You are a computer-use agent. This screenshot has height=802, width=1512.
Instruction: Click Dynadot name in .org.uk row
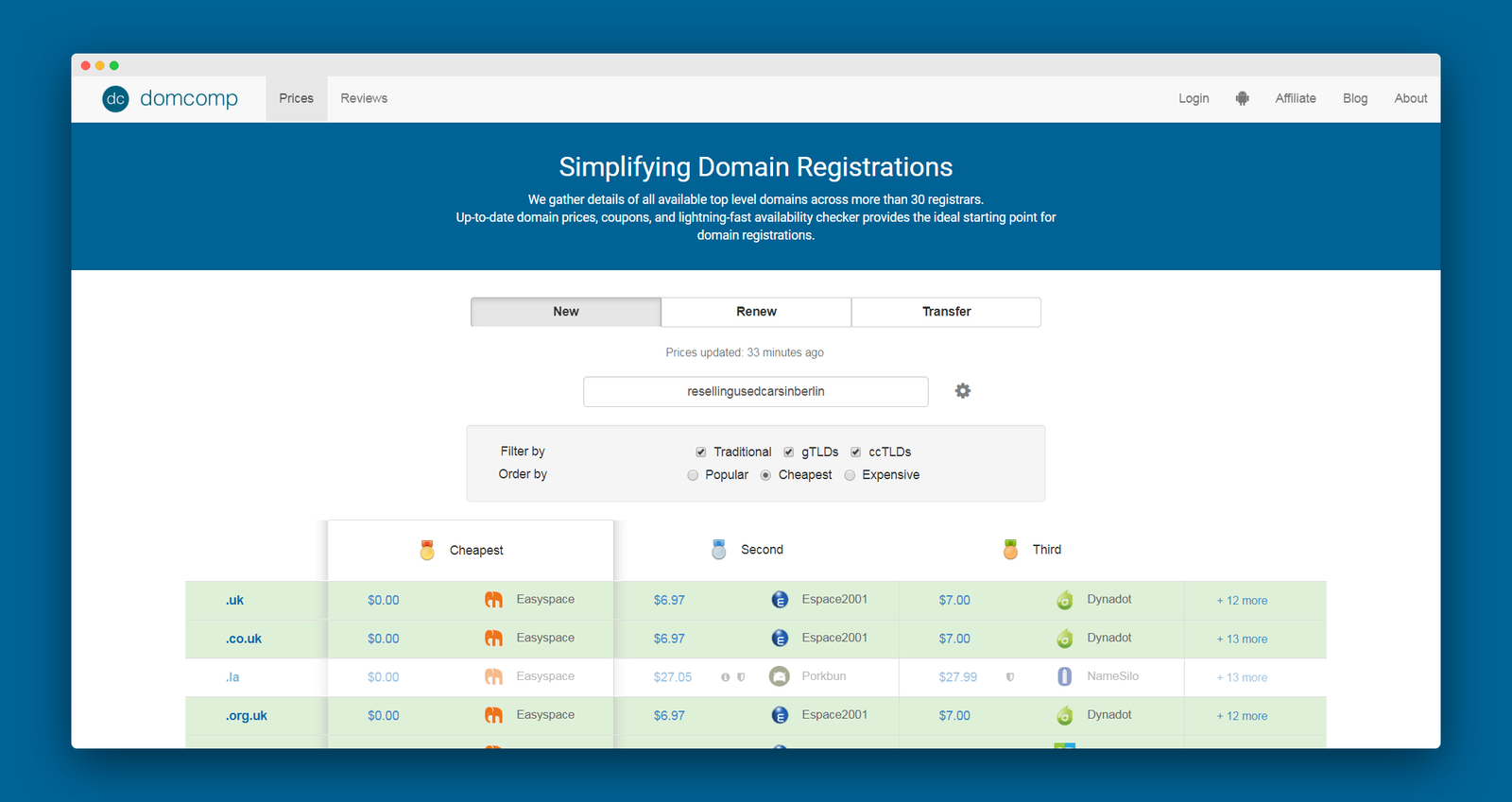[1109, 715]
